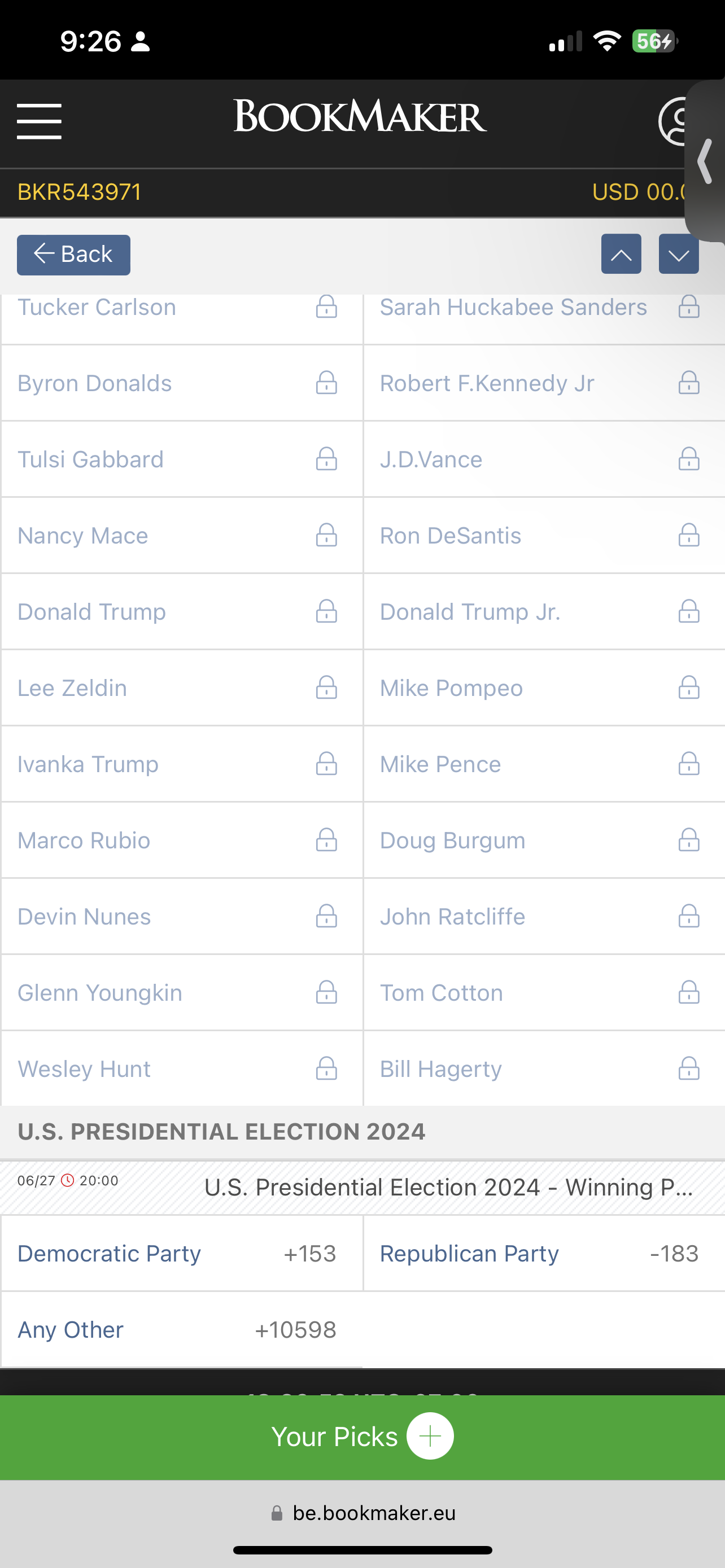Tap lock icon next to Ron DeSantis

click(x=688, y=535)
